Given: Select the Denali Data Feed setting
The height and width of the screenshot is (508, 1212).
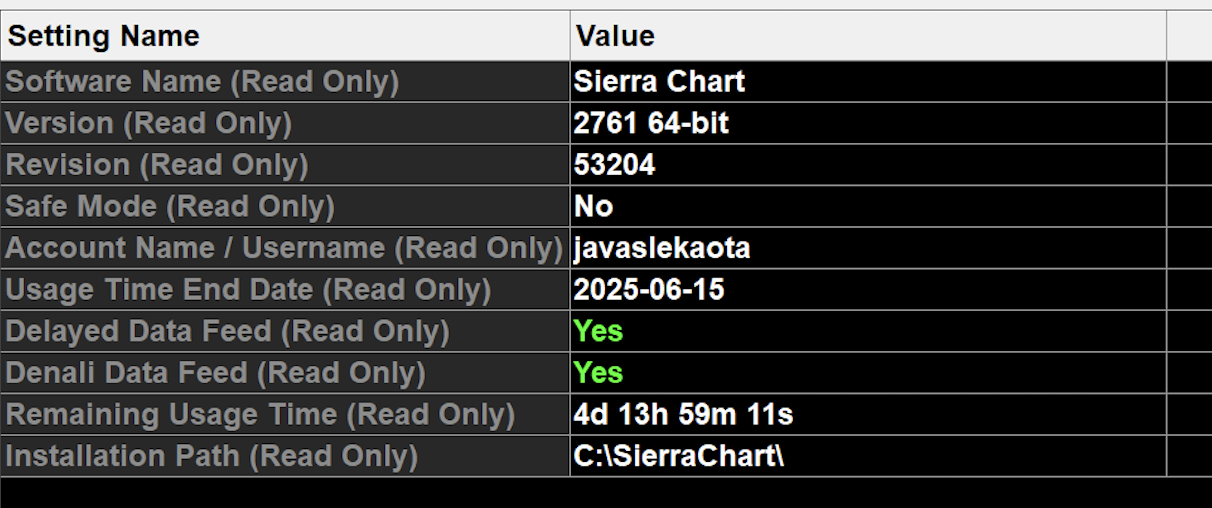Looking at the screenshot, I should click(x=216, y=373).
